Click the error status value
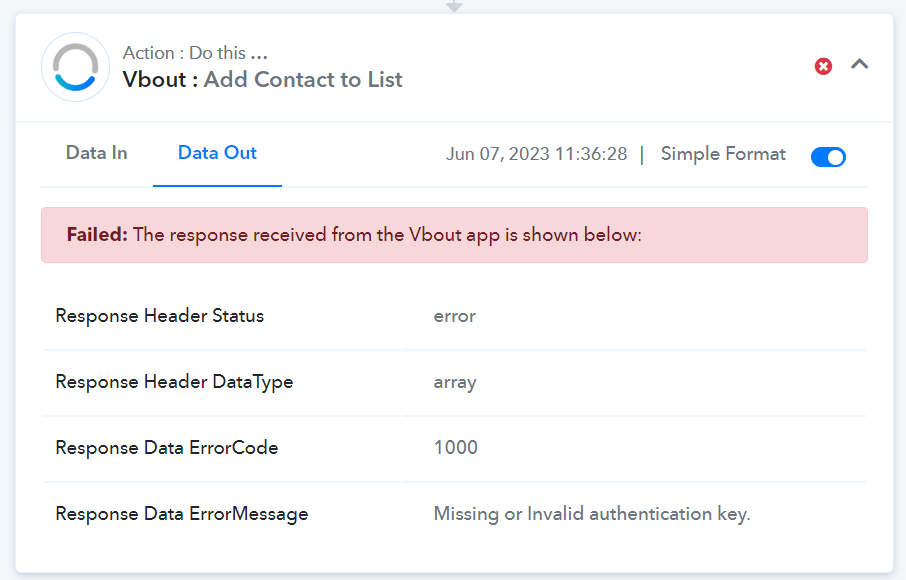This screenshot has width=906, height=580. point(455,317)
